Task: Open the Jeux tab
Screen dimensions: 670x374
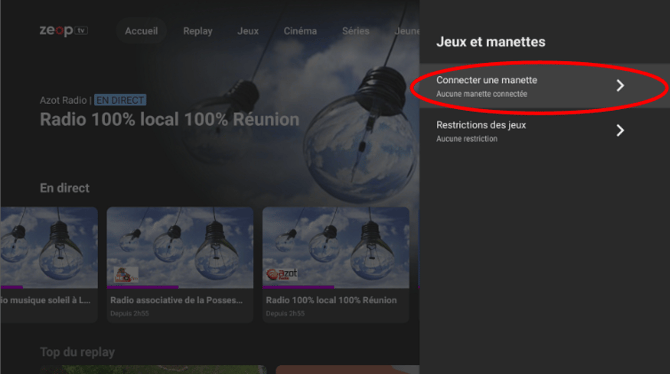Action: click(248, 31)
